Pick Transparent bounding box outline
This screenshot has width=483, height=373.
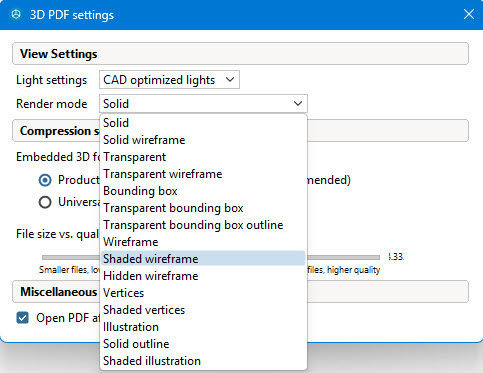click(203, 225)
